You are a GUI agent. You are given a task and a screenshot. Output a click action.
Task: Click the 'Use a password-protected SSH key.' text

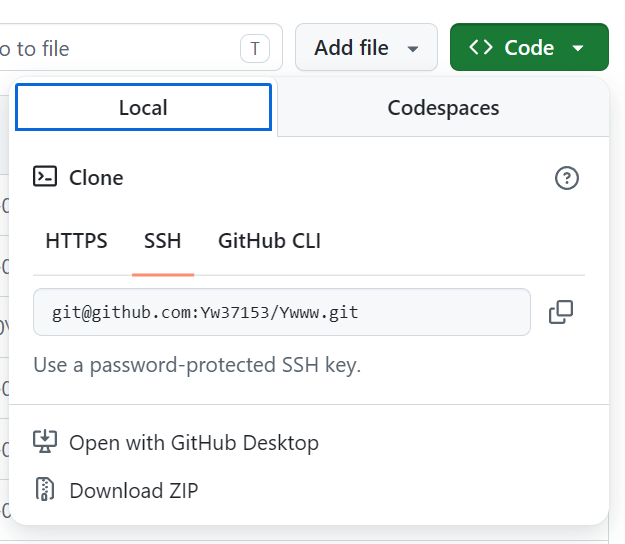(197, 365)
